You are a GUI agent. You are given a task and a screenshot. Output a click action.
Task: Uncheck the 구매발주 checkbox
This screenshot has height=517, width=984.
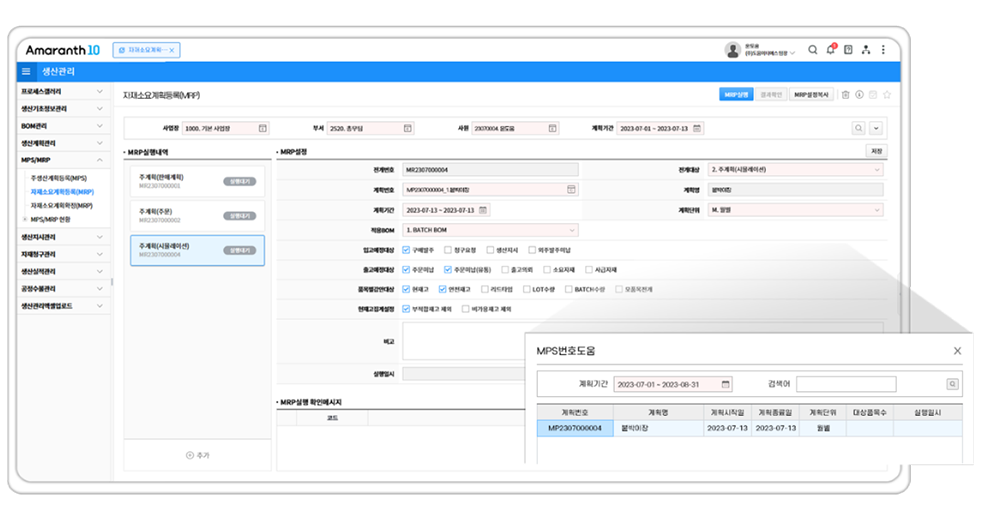pyautogui.click(x=406, y=250)
